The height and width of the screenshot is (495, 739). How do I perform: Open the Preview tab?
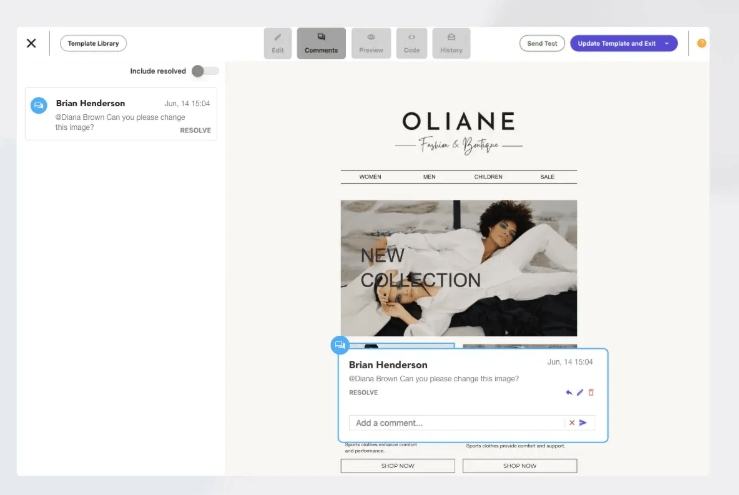point(371,43)
